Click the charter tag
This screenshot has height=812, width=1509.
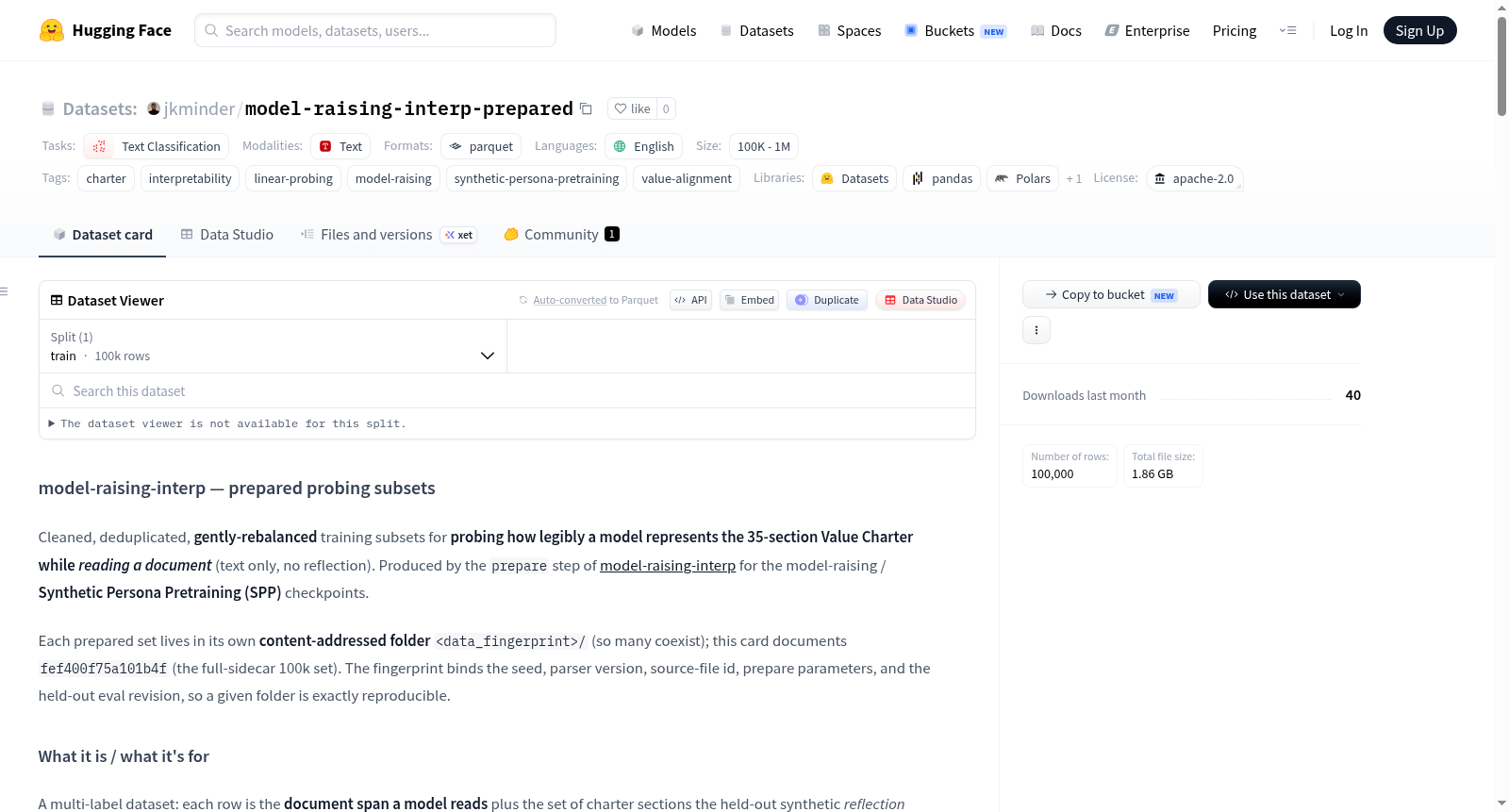pyautogui.click(x=106, y=178)
